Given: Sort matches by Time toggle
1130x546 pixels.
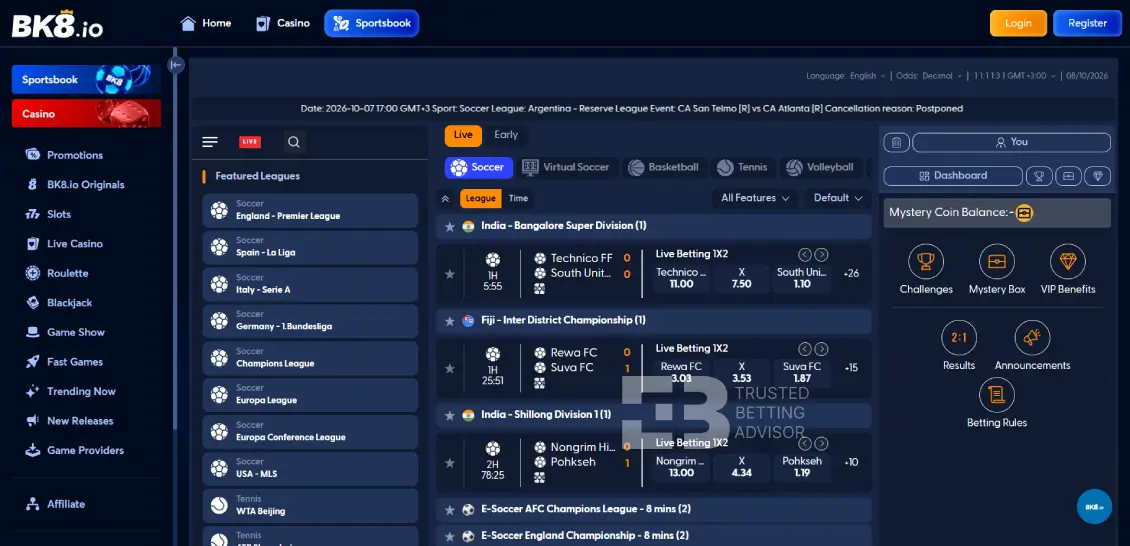Looking at the screenshot, I should tap(518, 199).
